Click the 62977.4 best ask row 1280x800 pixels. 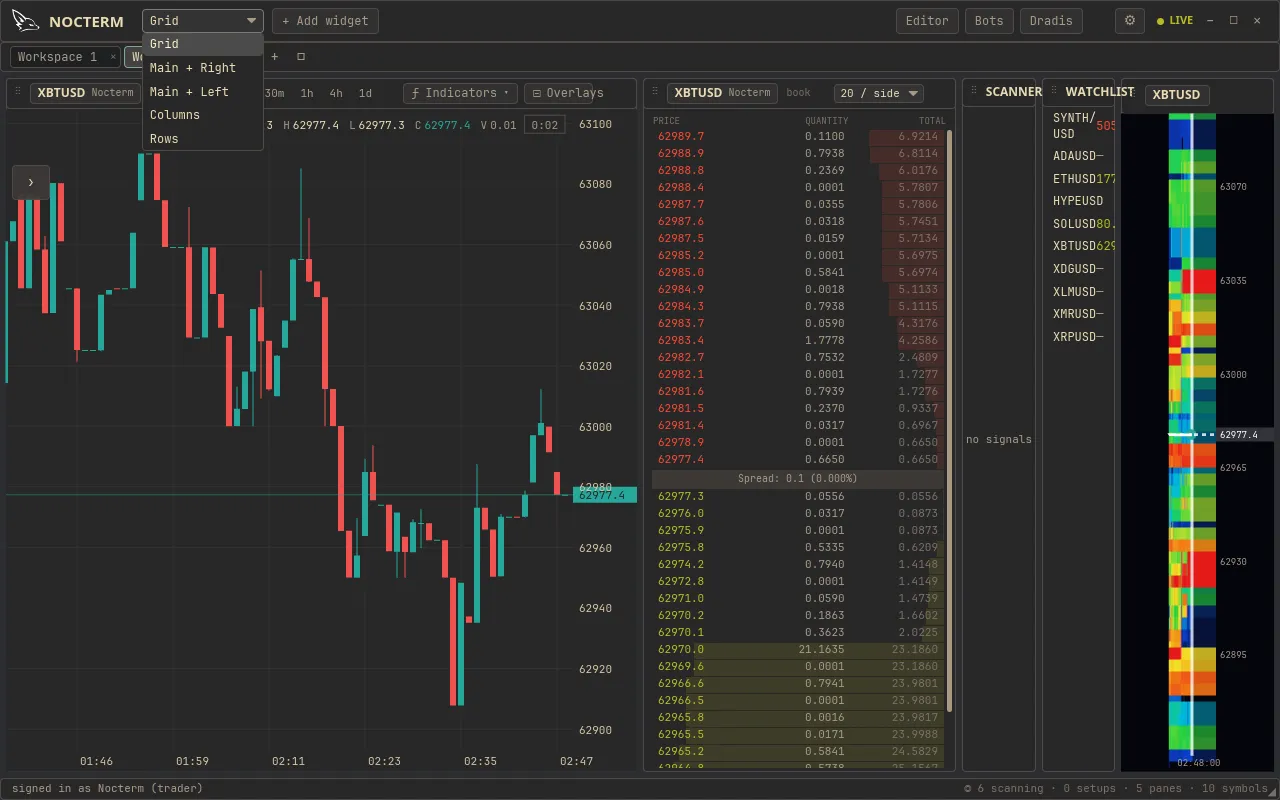click(x=798, y=459)
